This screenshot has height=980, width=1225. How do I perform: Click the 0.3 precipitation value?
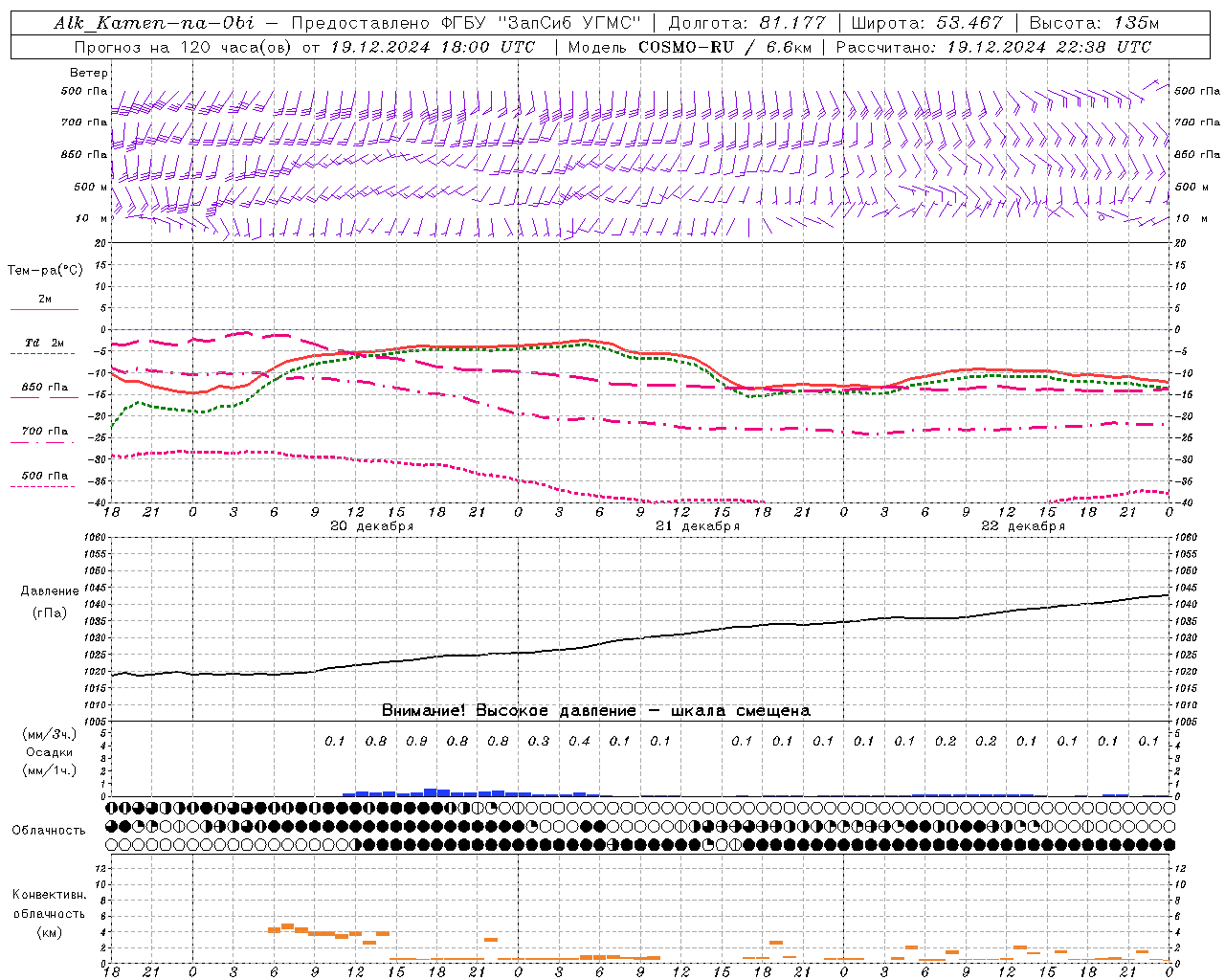(x=539, y=742)
